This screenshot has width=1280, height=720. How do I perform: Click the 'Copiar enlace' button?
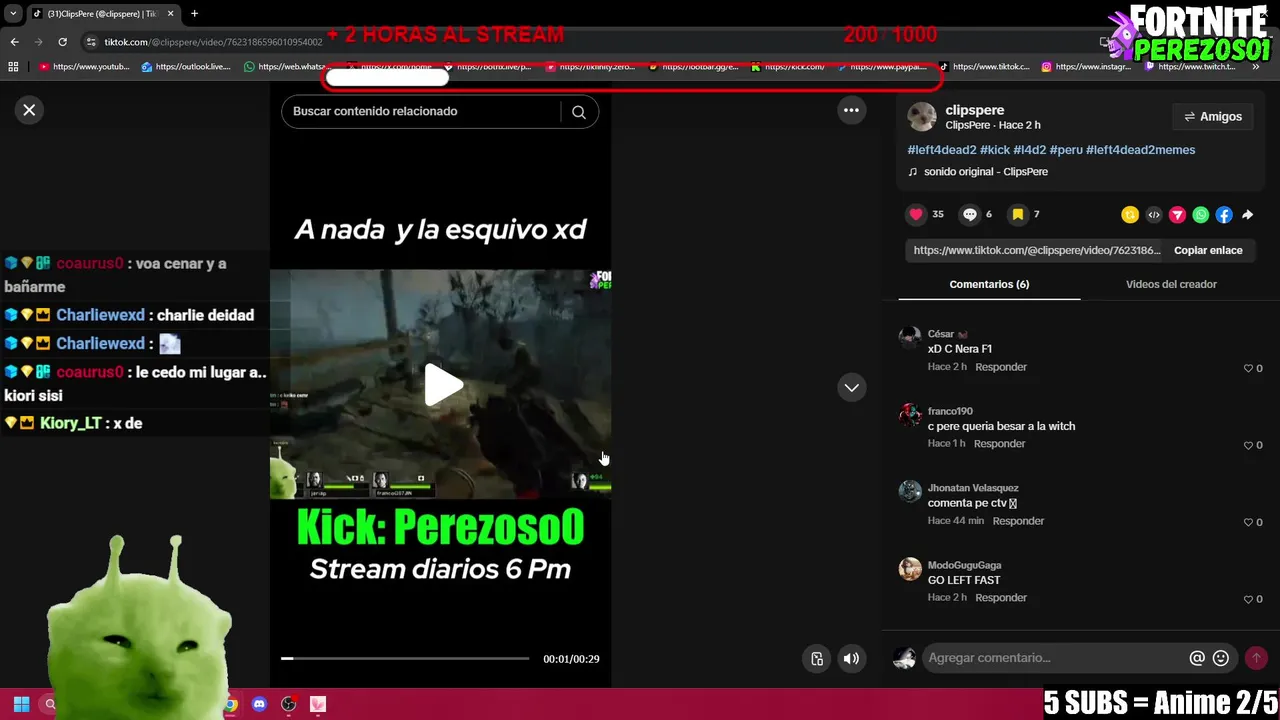tap(1208, 251)
